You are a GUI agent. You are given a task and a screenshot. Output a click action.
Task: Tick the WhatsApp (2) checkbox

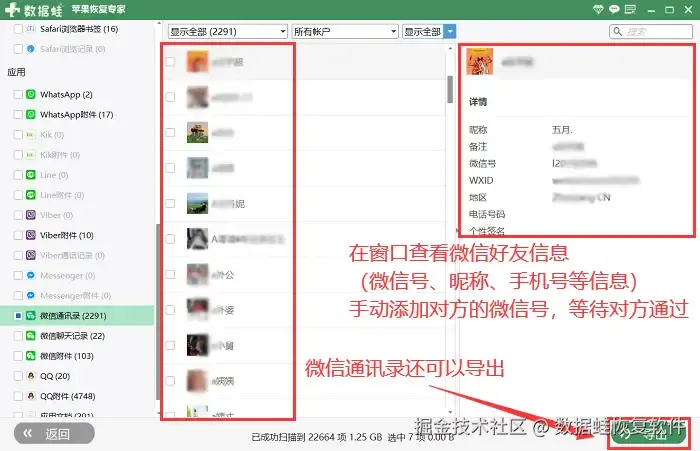[x=18, y=94]
